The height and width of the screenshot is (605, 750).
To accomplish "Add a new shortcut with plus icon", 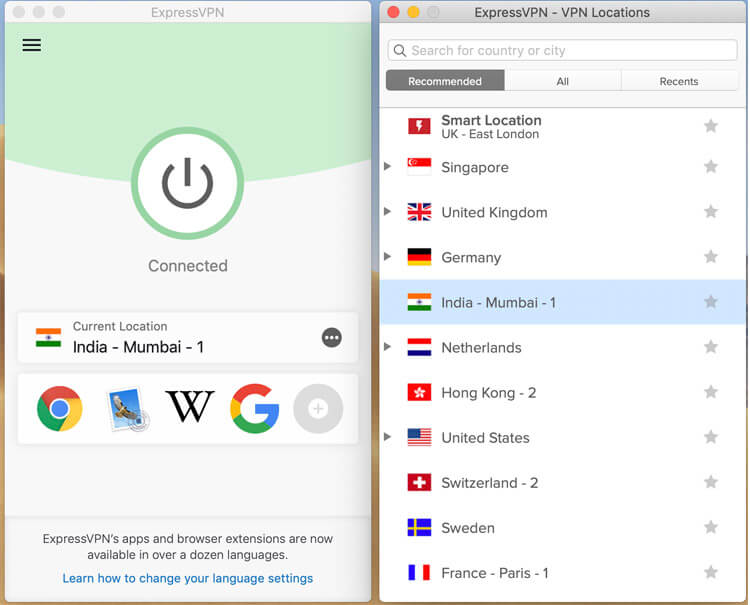I will click(318, 409).
